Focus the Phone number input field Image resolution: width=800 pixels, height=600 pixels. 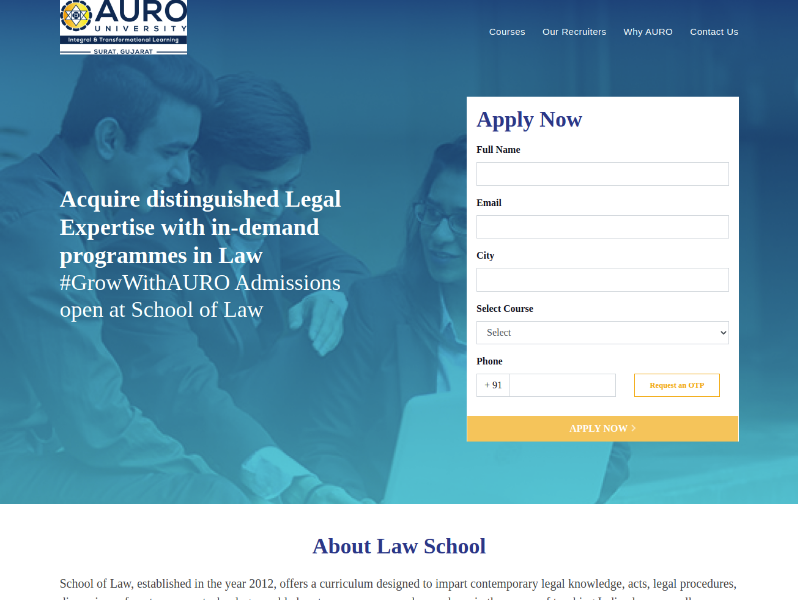point(562,385)
